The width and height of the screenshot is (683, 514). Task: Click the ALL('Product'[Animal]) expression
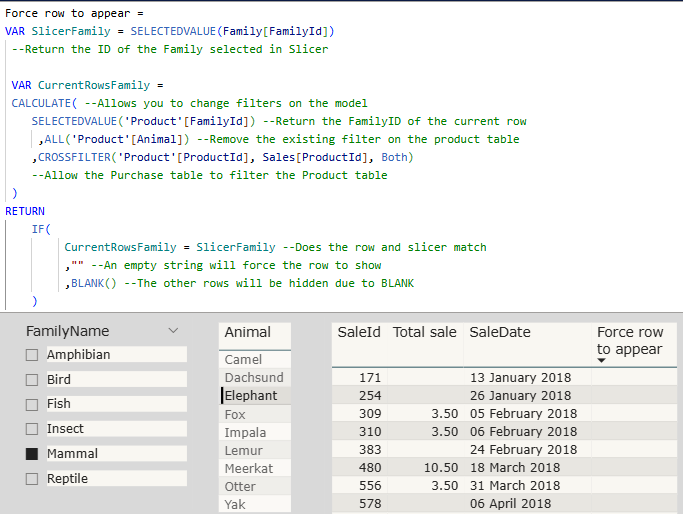[117, 139]
